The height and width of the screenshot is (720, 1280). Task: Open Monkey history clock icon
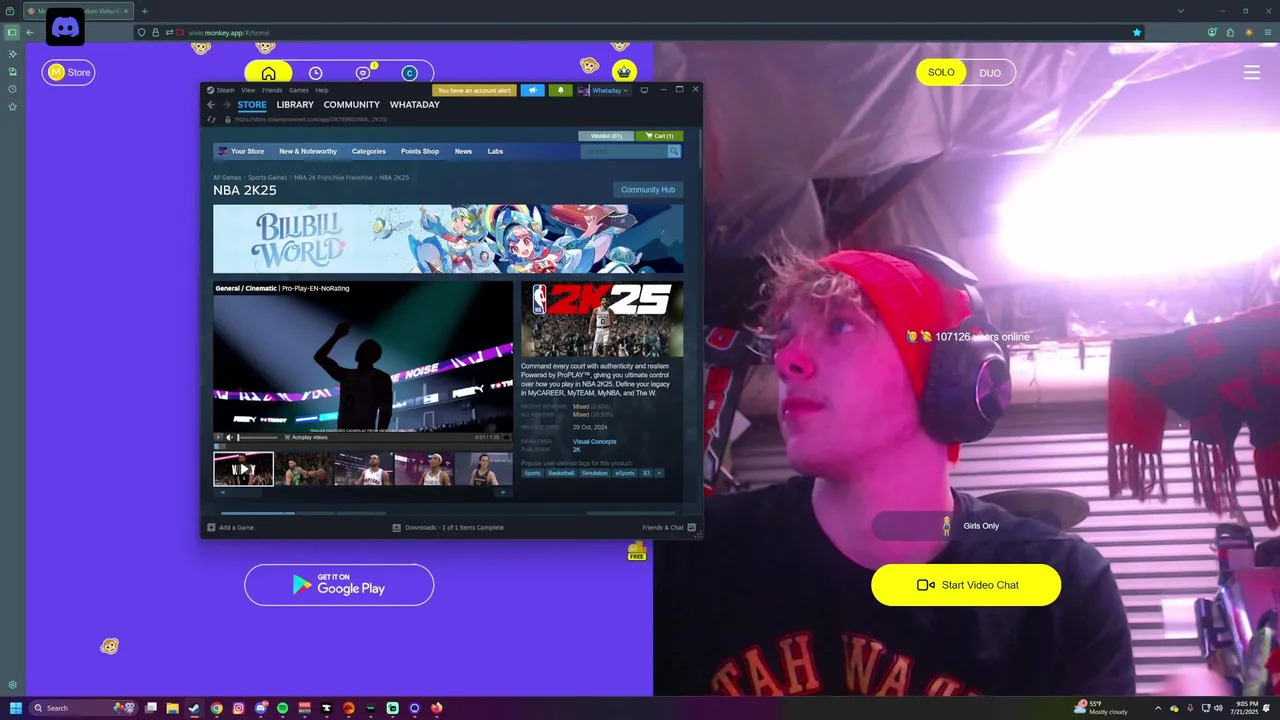click(315, 73)
